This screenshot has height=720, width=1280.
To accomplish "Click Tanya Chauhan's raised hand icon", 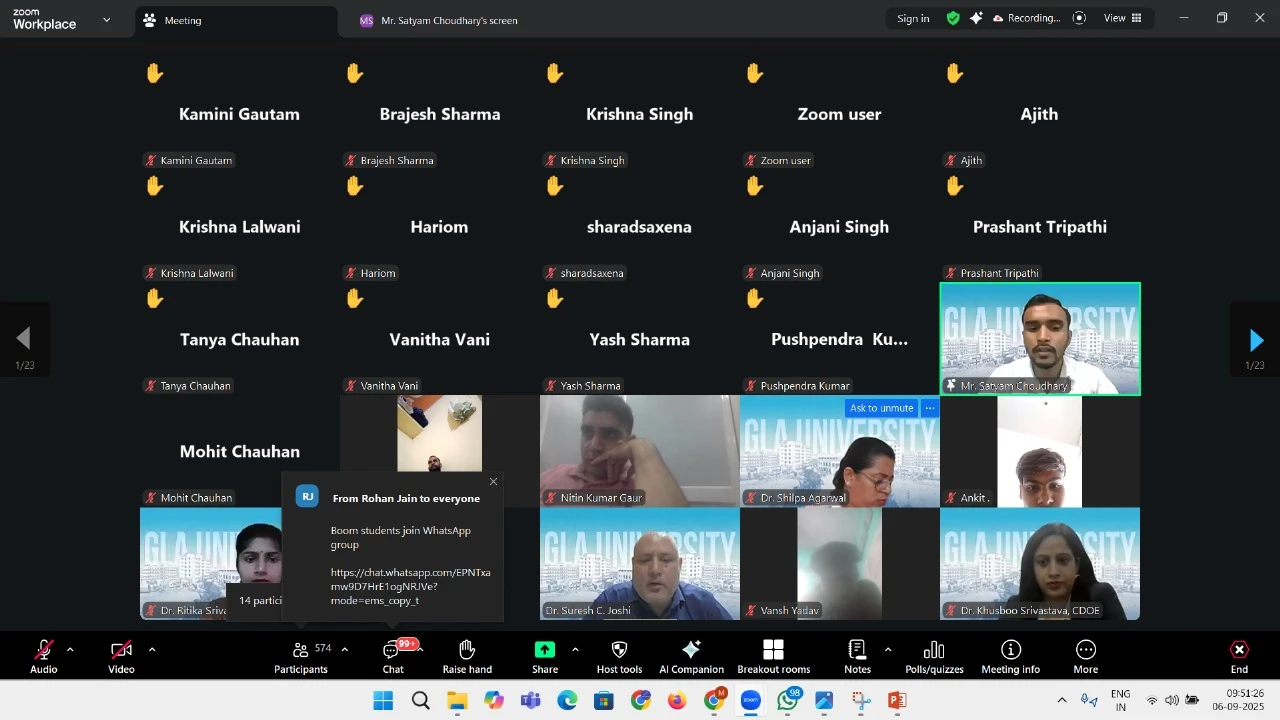I will click(x=154, y=298).
